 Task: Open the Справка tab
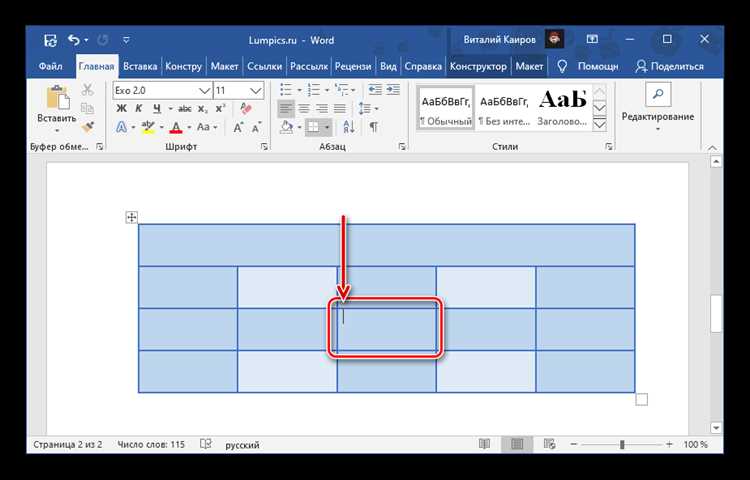(x=423, y=66)
